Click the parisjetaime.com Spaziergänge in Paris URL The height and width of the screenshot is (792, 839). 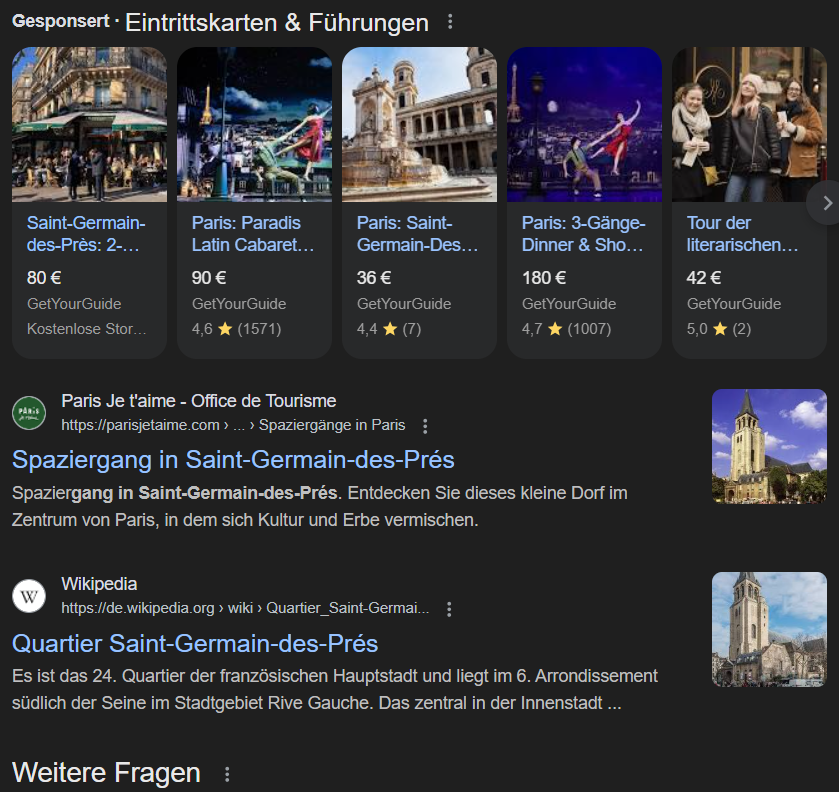click(x=233, y=425)
